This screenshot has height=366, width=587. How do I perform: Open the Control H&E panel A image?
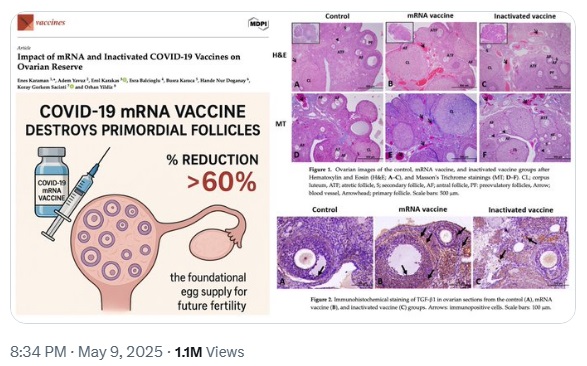pyautogui.click(x=337, y=57)
